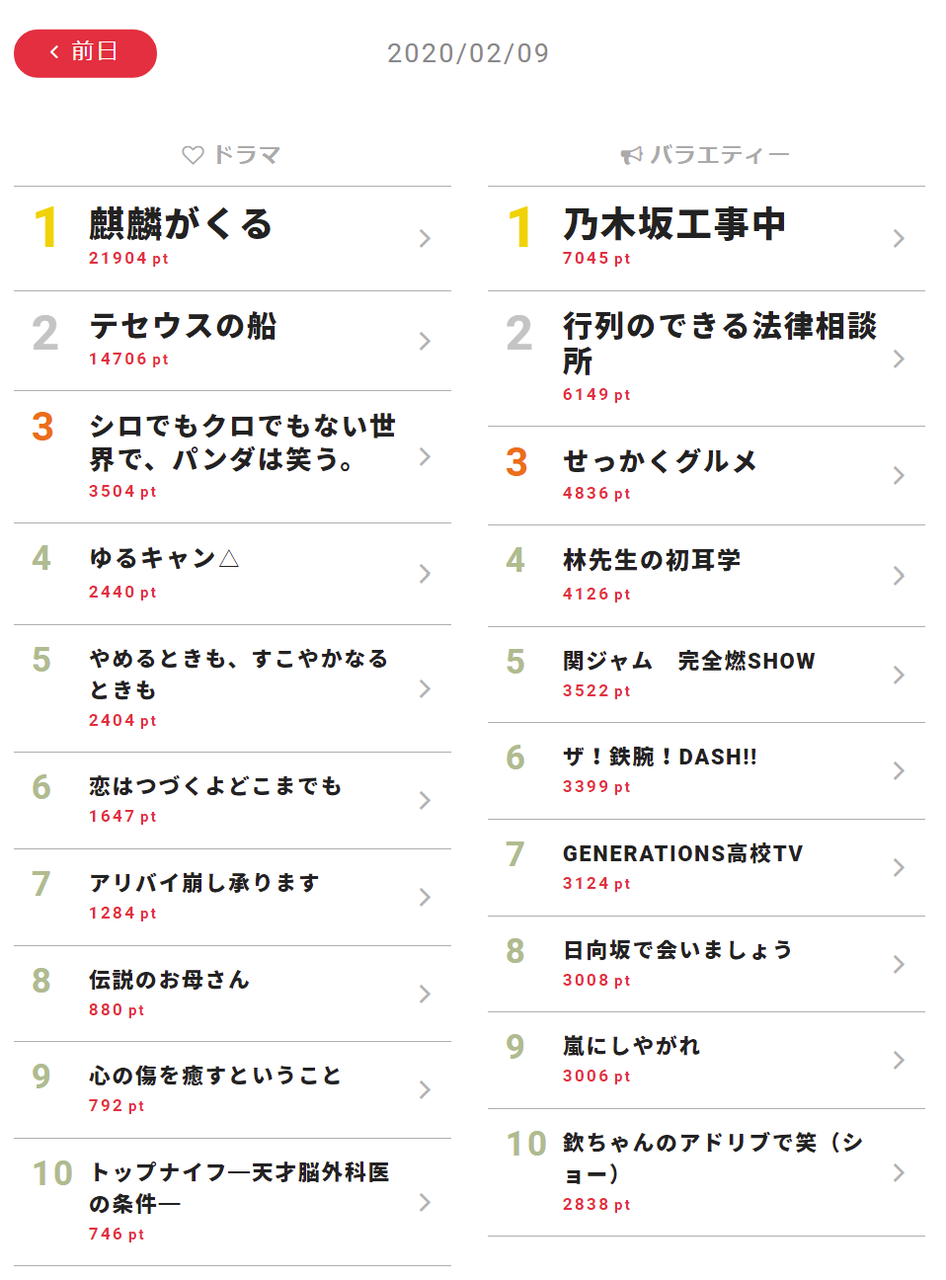Expand the 伝説のお母さん entry via its arrow
This screenshot has width=946, height=1280.
tap(425, 994)
